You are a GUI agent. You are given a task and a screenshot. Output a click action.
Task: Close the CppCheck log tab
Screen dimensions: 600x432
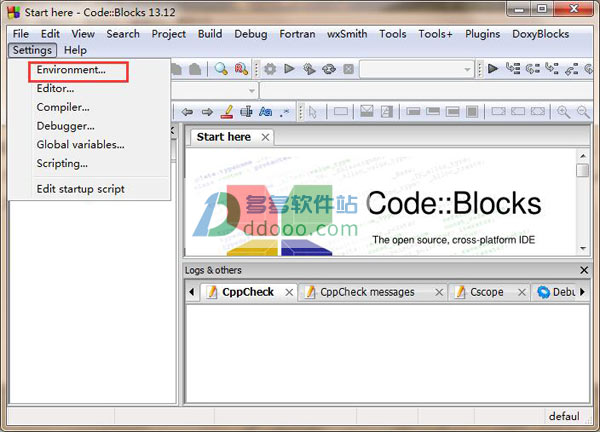click(x=289, y=292)
